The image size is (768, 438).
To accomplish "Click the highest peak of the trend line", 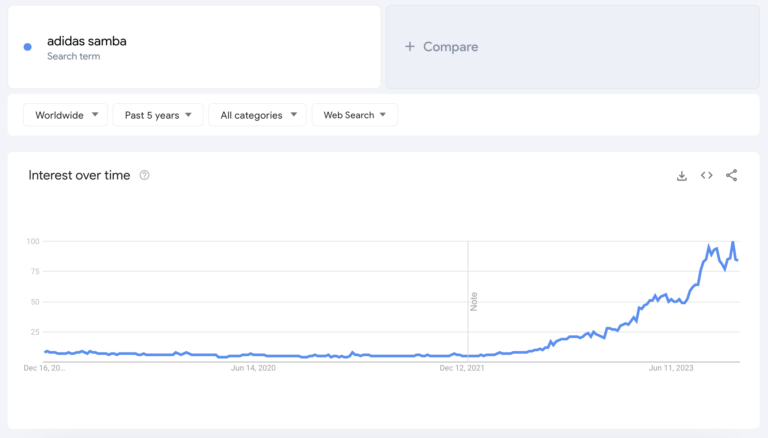I will pos(733,243).
